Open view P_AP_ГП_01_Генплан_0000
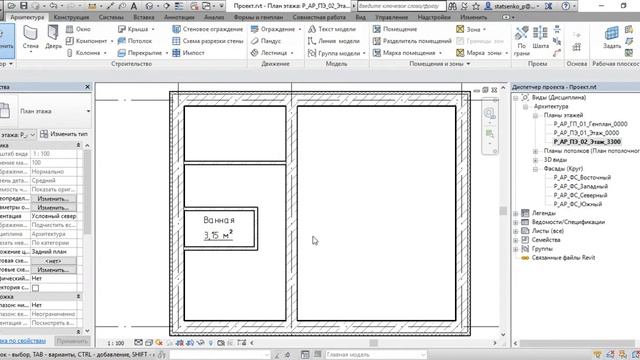Viewport: 640px width, 360px height. (590, 124)
